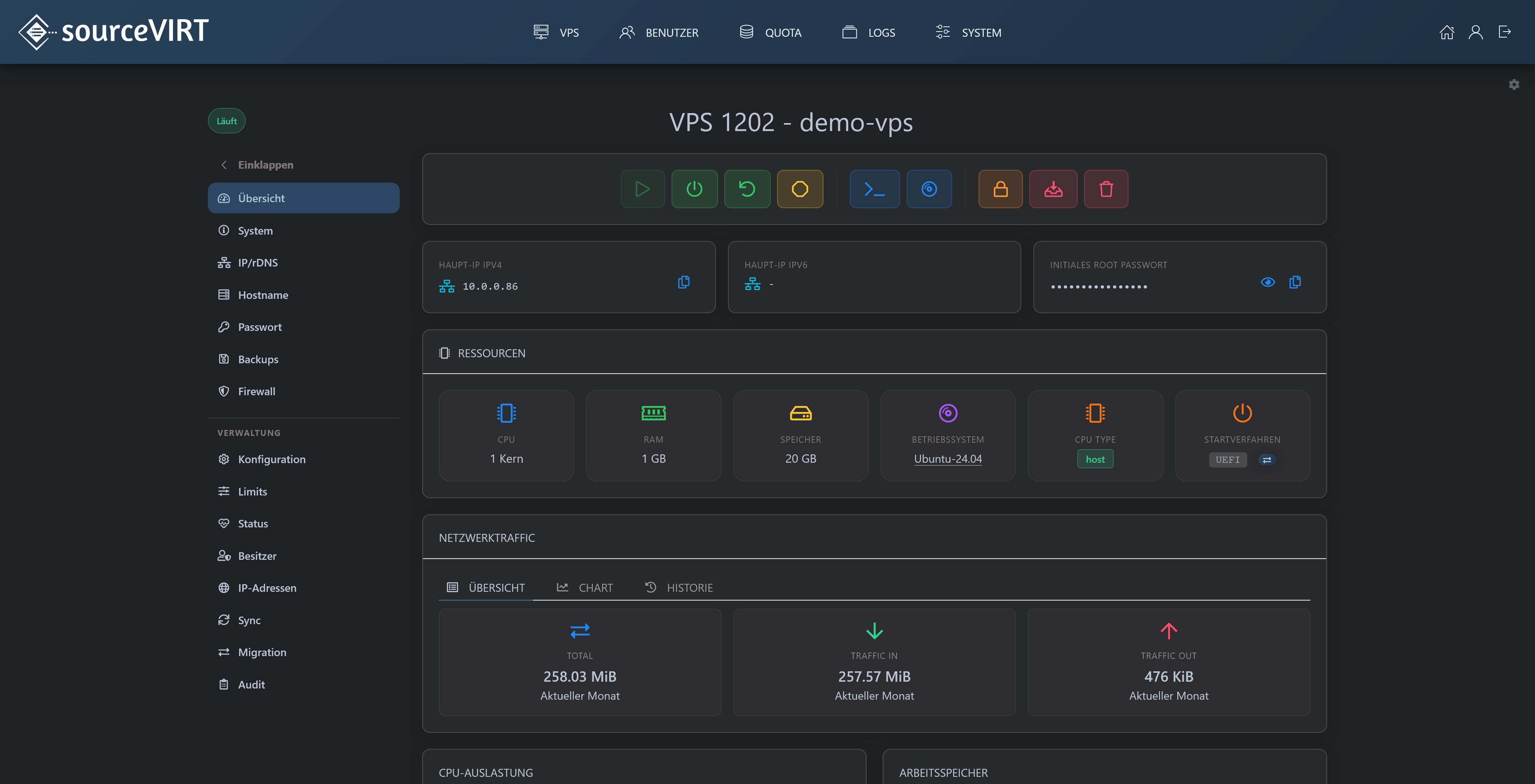The image size is (1535, 784).
Task: Open IP-Adressen in the sidebar
Action: pos(303,588)
